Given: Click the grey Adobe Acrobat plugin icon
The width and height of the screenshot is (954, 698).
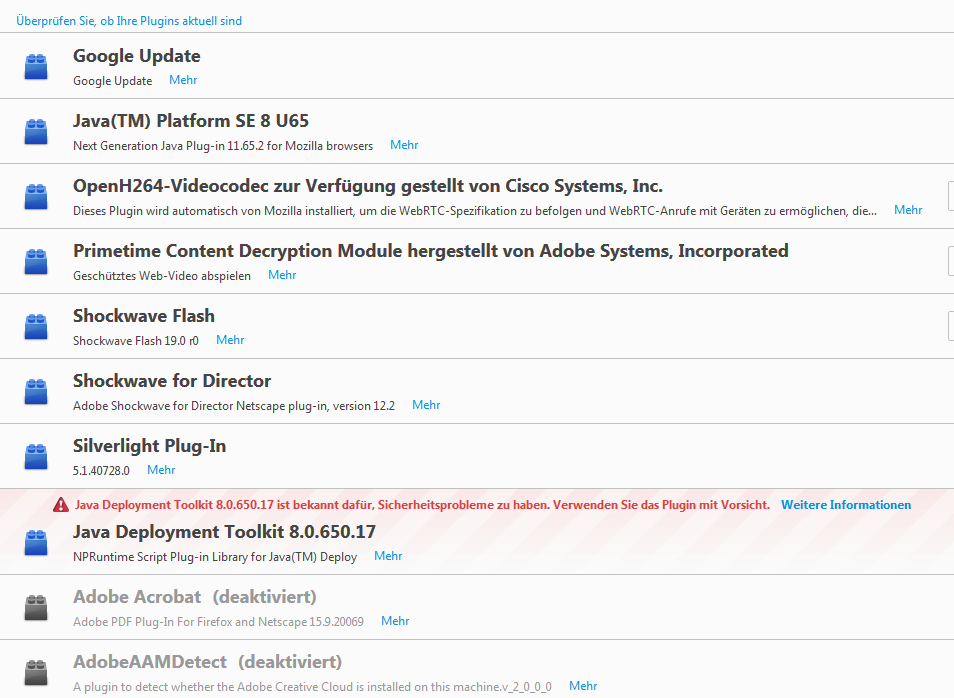Looking at the screenshot, I should tap(36, 608).
